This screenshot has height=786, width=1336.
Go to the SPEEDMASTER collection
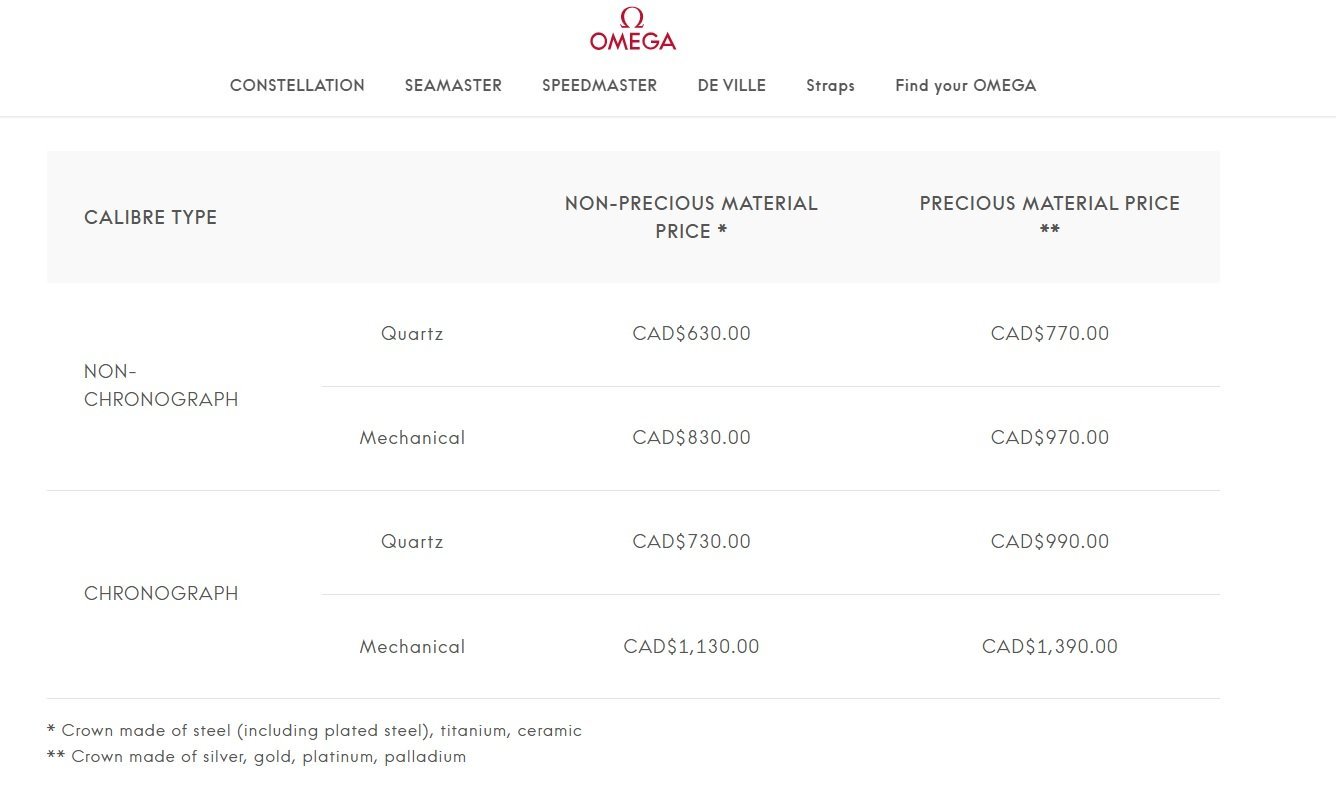[x=599, y=86]
